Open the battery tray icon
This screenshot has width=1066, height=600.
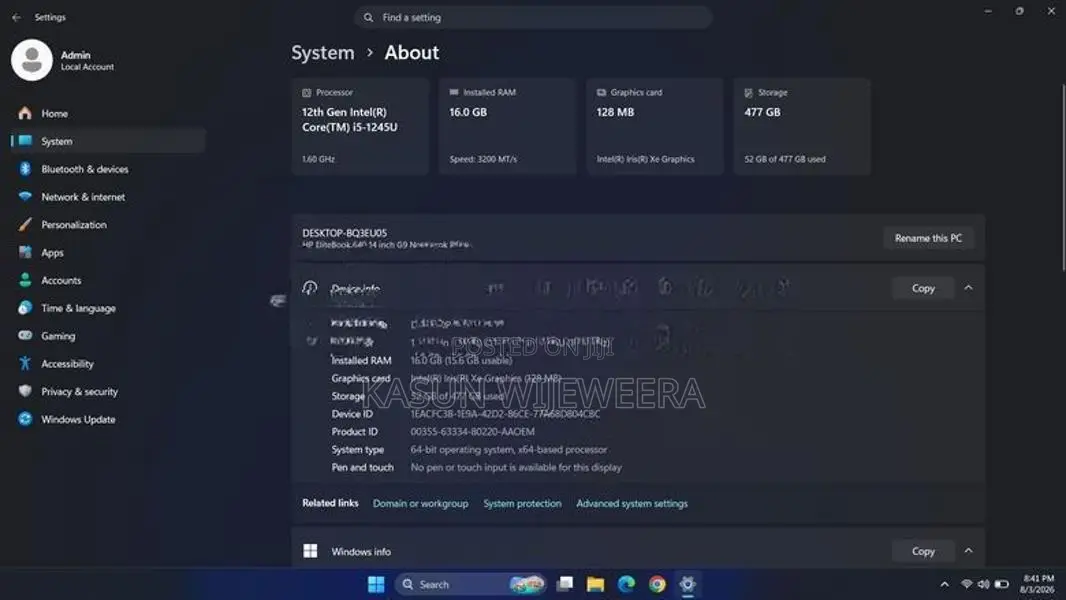click(x=1001, y=584)
